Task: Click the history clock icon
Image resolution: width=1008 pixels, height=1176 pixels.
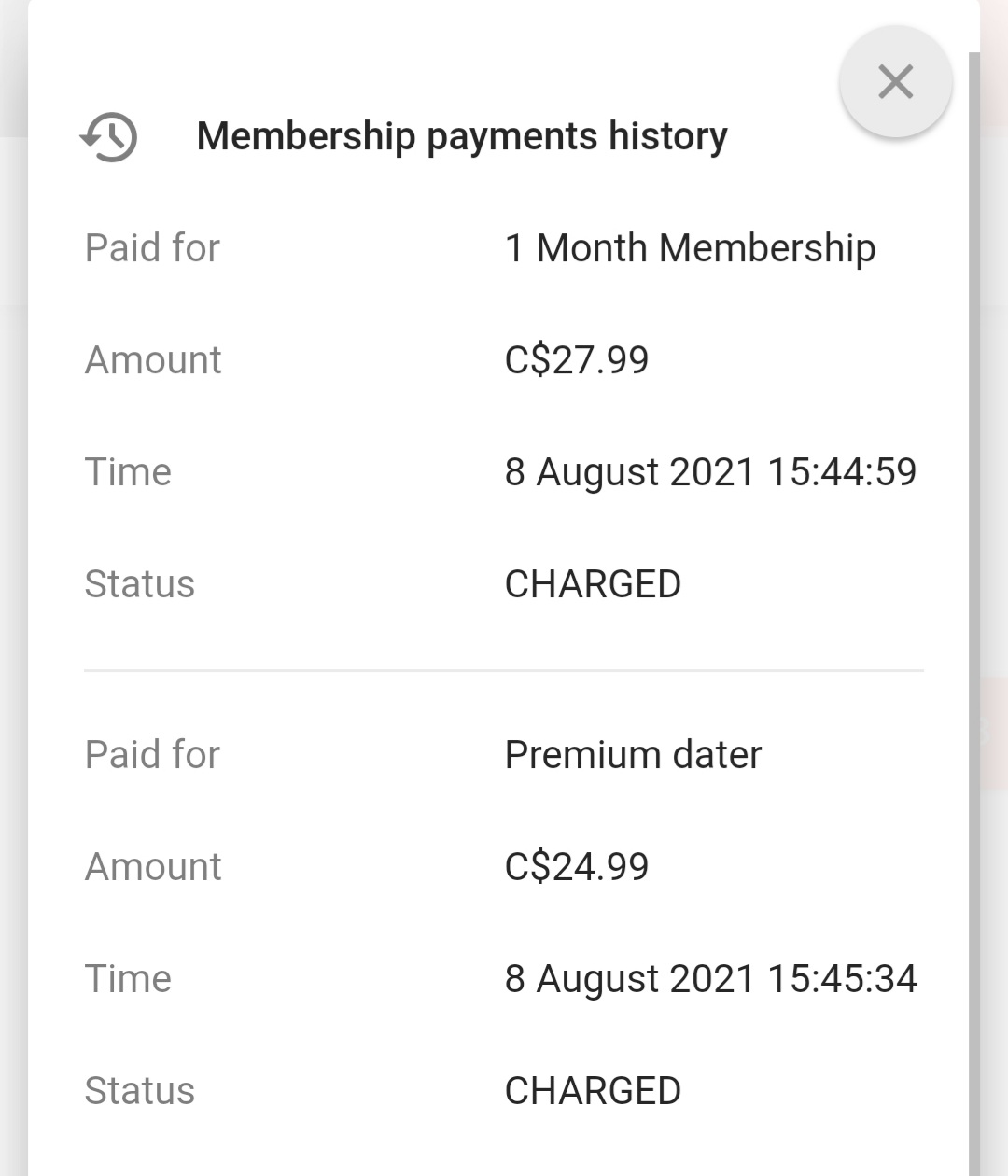Action: click(x=108, y=137)
